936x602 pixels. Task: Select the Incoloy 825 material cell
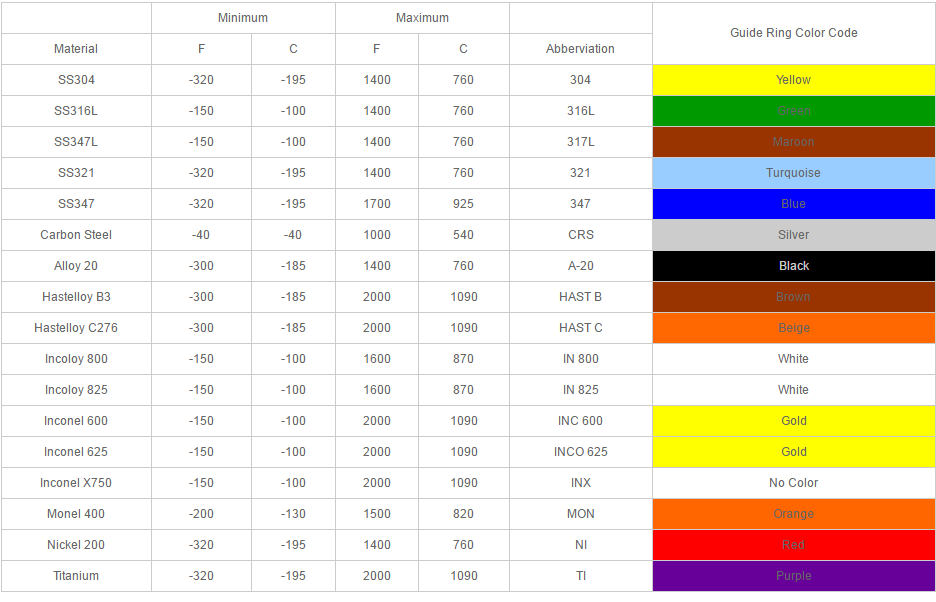click(76, 390)
